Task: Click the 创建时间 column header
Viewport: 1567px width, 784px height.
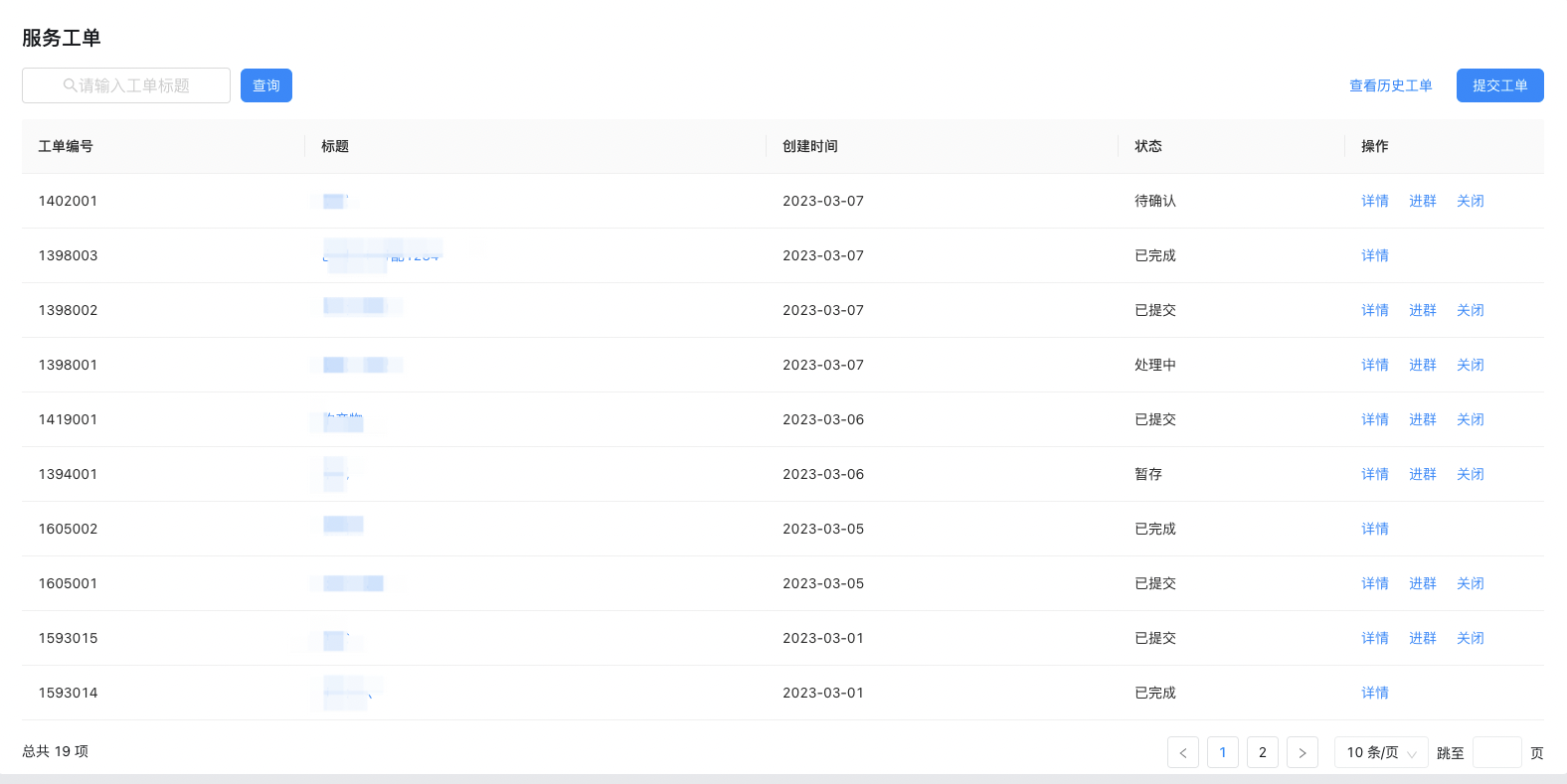Action: (x=810, y=146)
